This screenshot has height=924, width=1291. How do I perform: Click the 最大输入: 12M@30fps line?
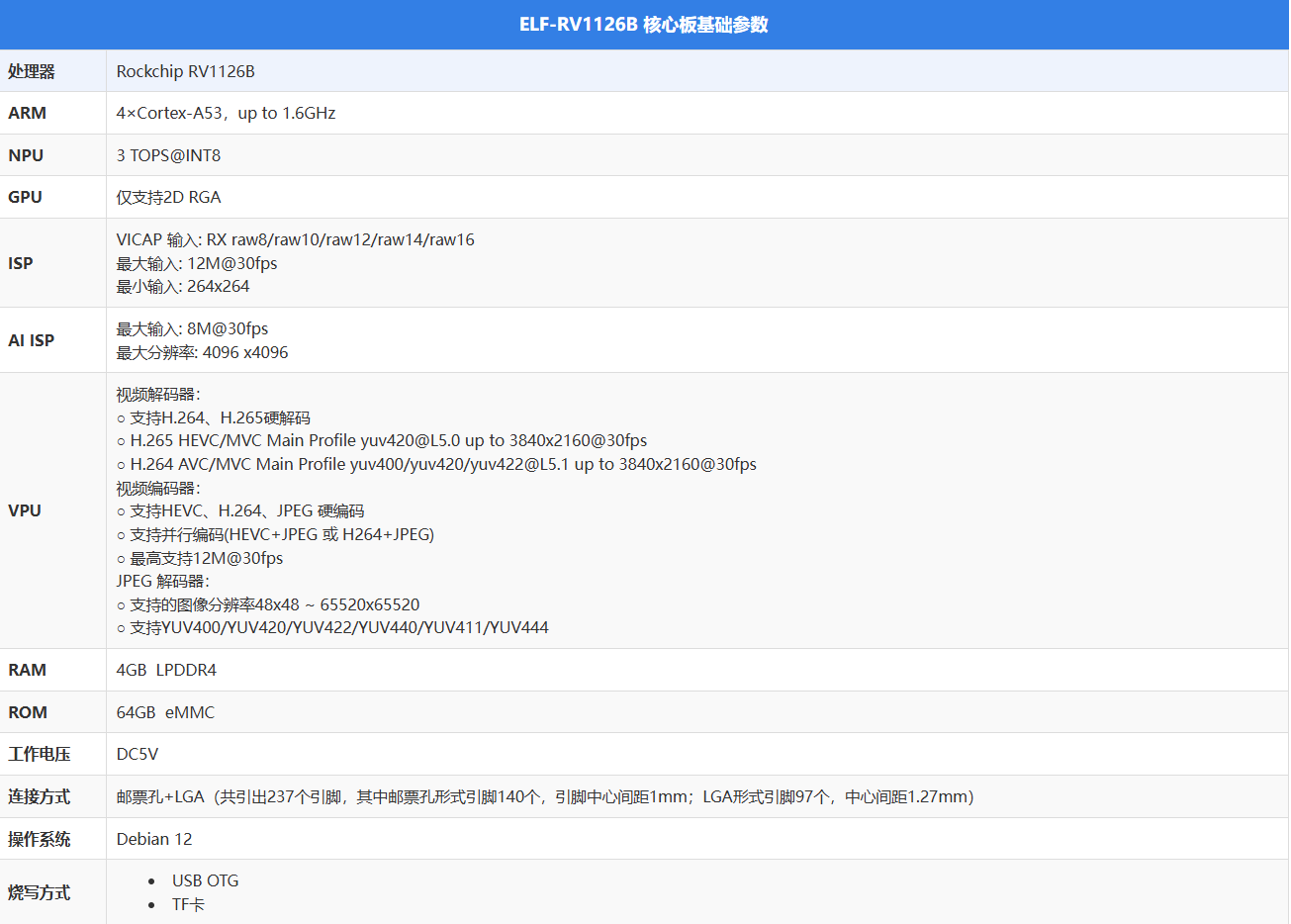pos(197,263)
